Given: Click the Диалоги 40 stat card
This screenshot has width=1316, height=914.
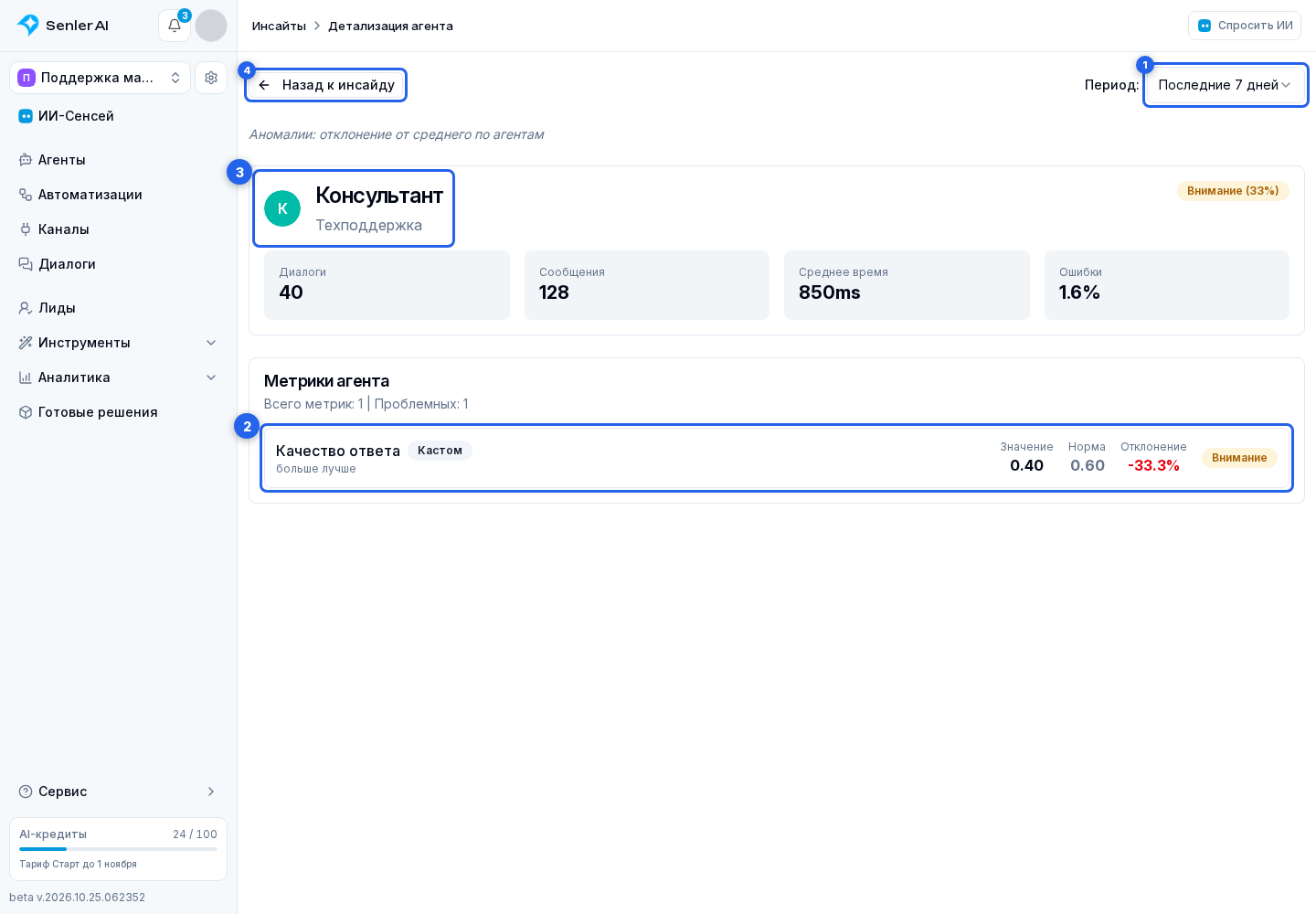Looking at the screenshot, I should (x=387, y=285).
